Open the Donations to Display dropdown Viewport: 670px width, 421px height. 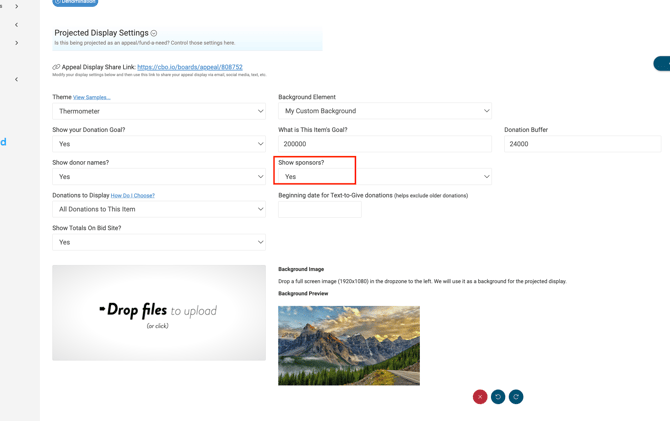coord(159,209)
